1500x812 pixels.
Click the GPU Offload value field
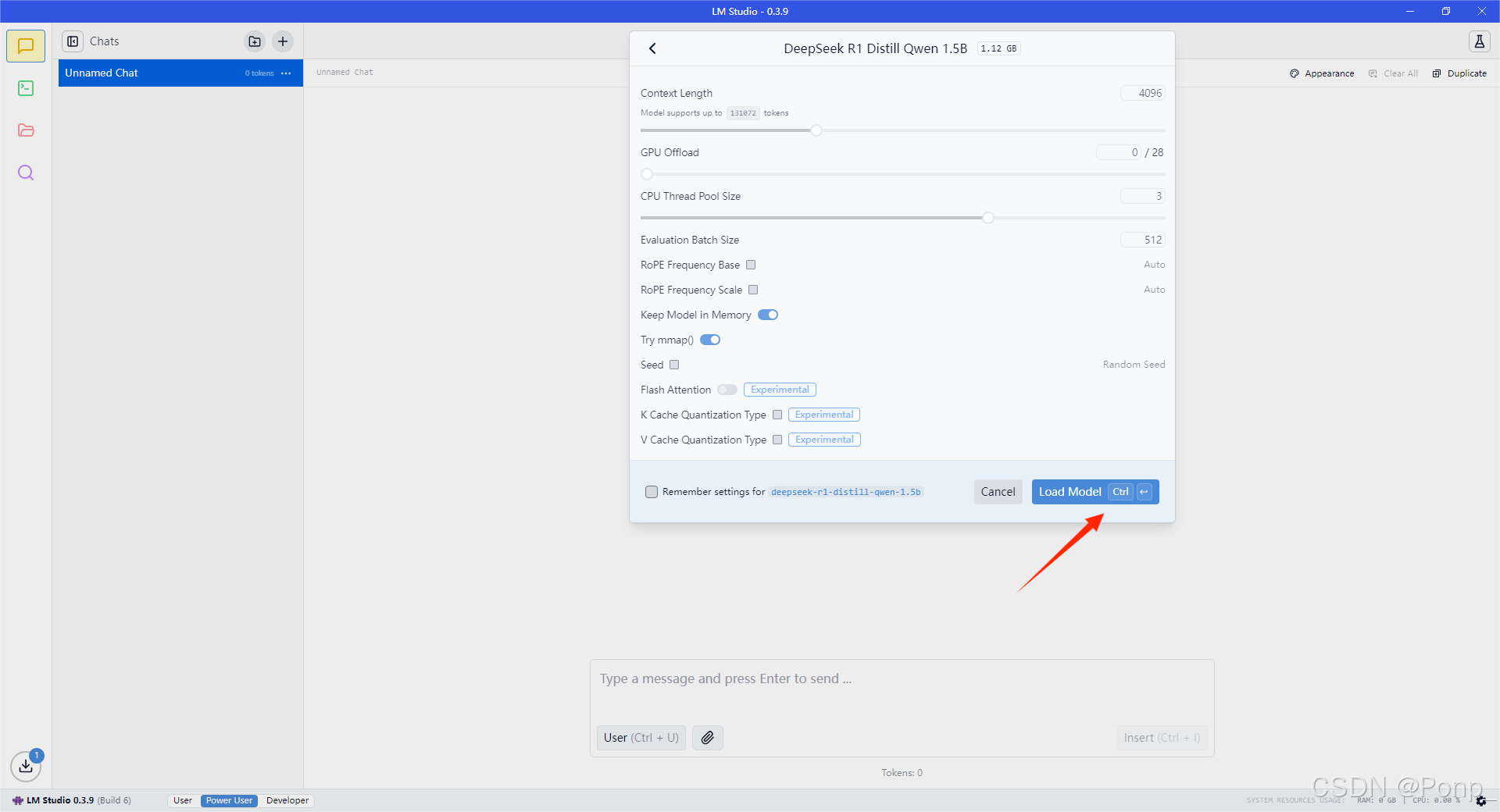click(1119, 152)
